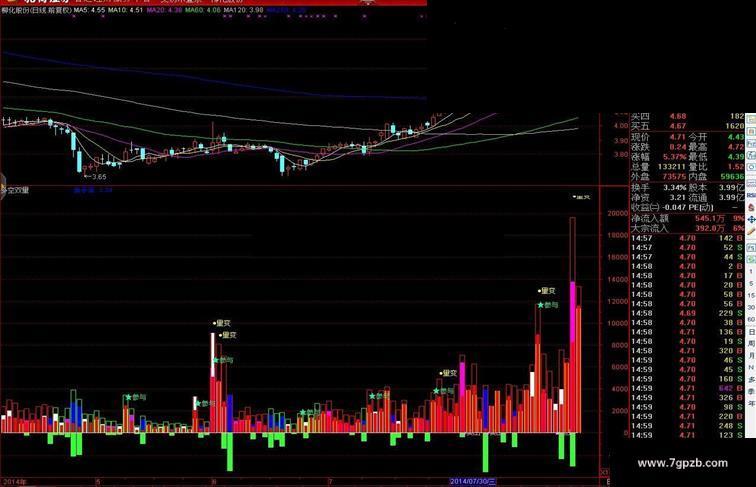Click the 3.80 price axis label
The height and width of the screenshot is (487, 756).
tap(621, 155)
